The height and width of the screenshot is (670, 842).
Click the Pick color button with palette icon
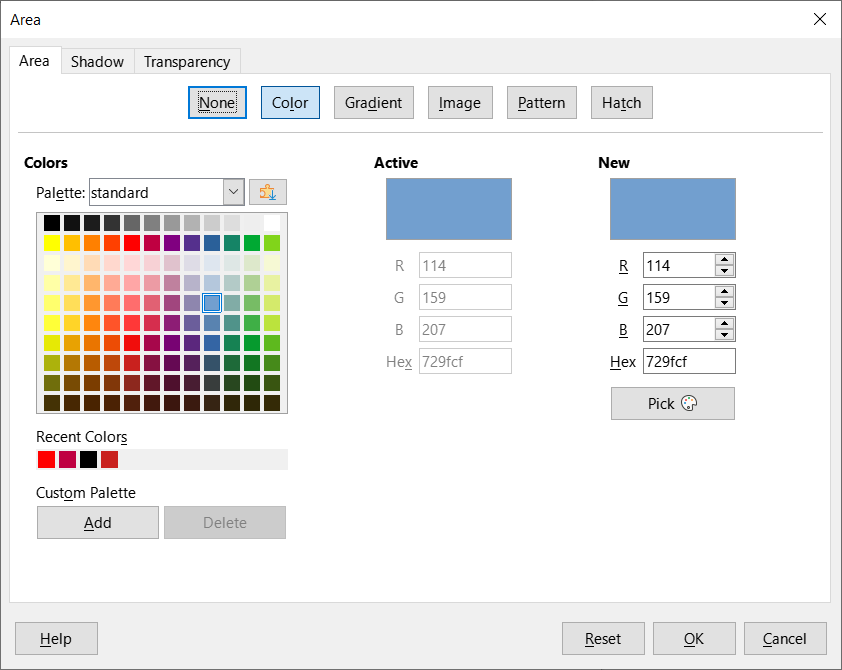(672, 404)
